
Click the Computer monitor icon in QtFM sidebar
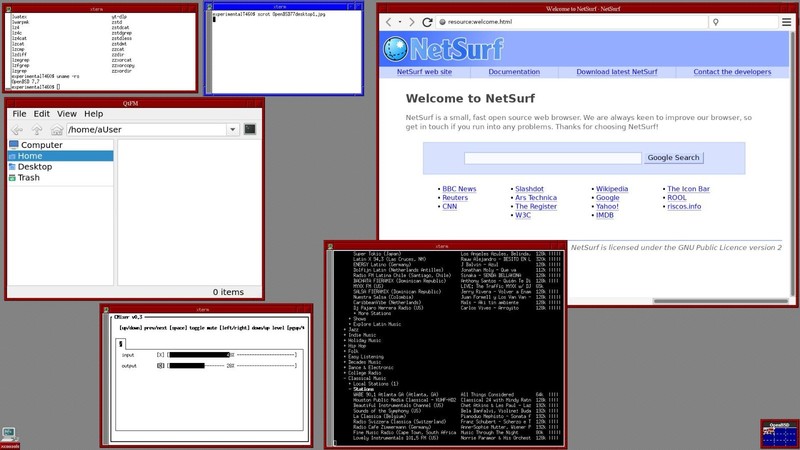tap(14, 145)
